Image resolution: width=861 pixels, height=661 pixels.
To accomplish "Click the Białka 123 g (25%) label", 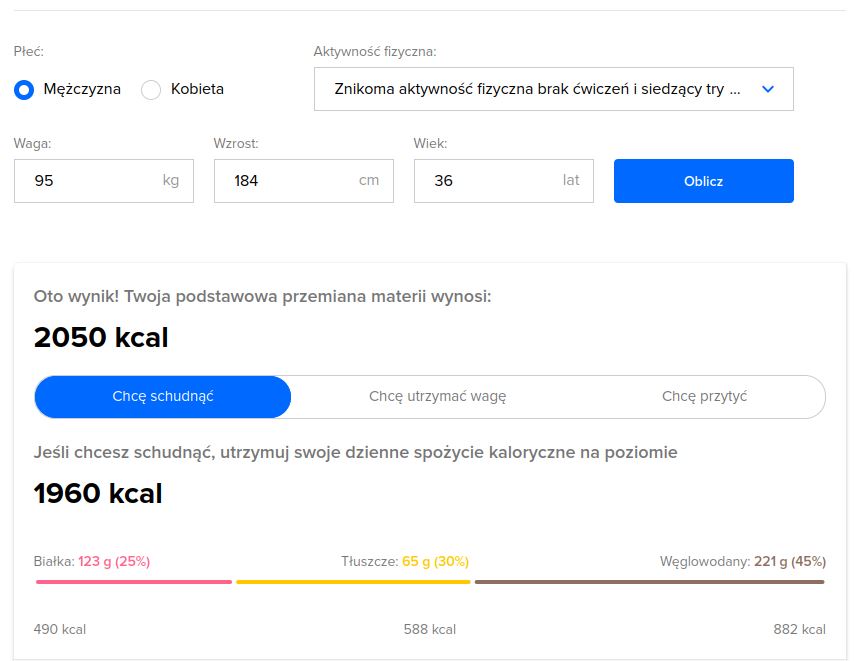I will point(92,561).
